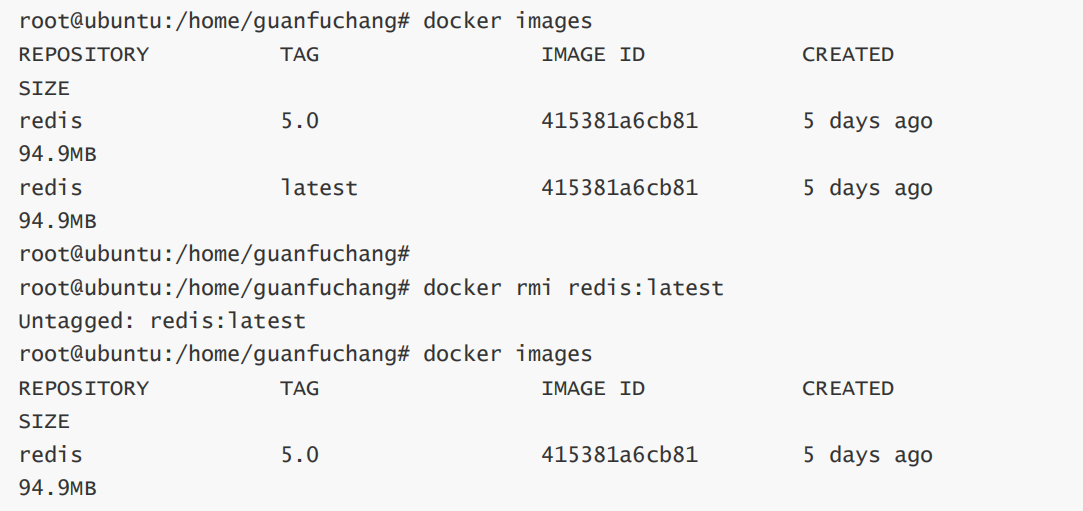Click '5 days ago' in latest row
This screenshot has height=511, width=1083.
point(867,188)
